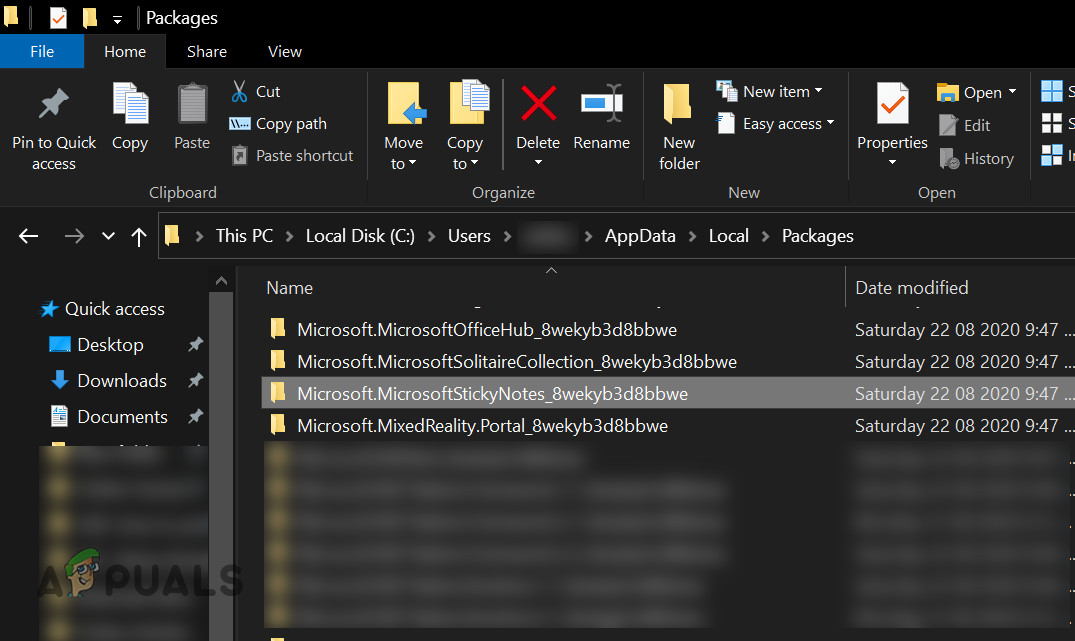This screenshot has height=641, width=1075.
Task: Switch to the Home ribbon tab
Action: [125, 51]
